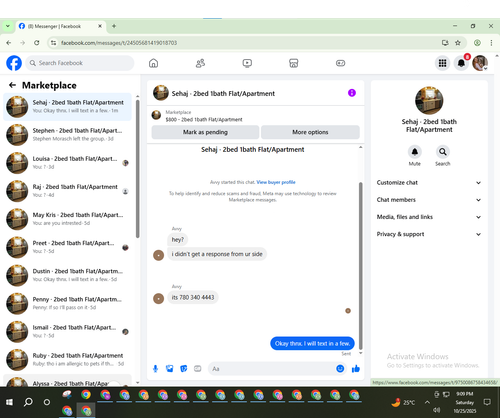Image resolution: width=500 pixels, height=418 pixels.
Task: Go to the Home feed icon
Action: click(x=153, y=63)
